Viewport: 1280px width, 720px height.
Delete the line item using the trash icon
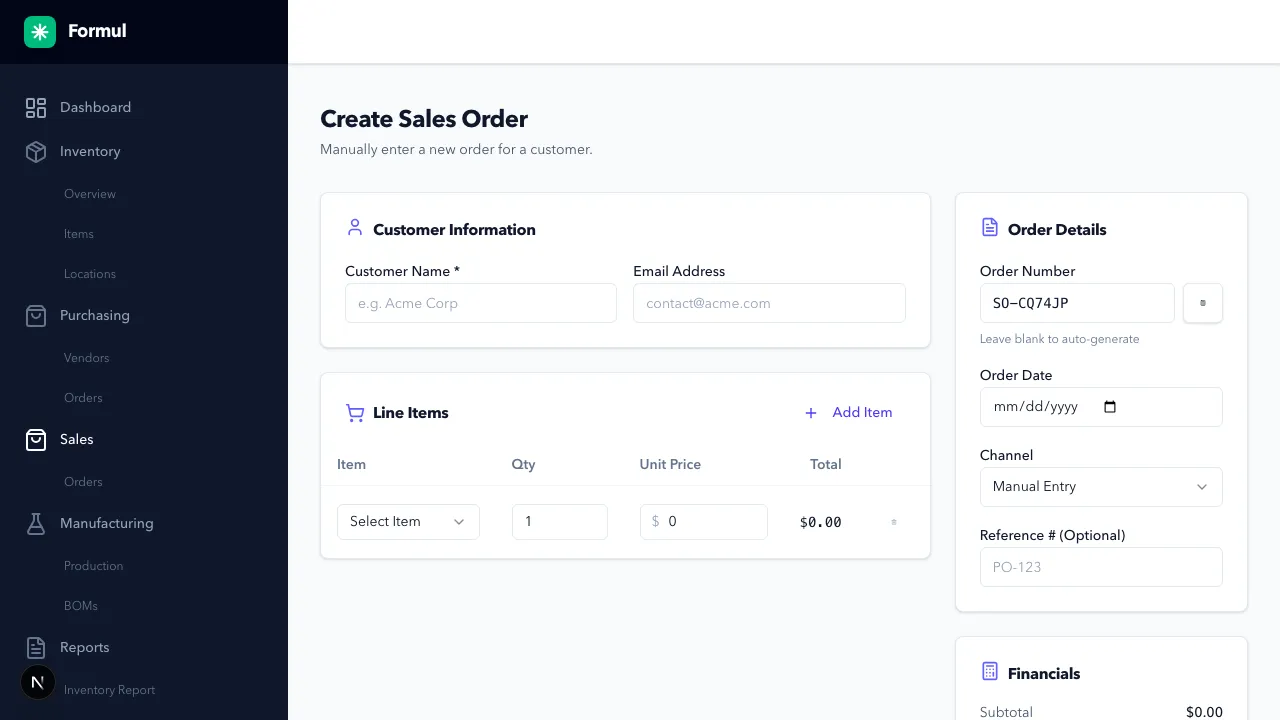coord(893,521)
